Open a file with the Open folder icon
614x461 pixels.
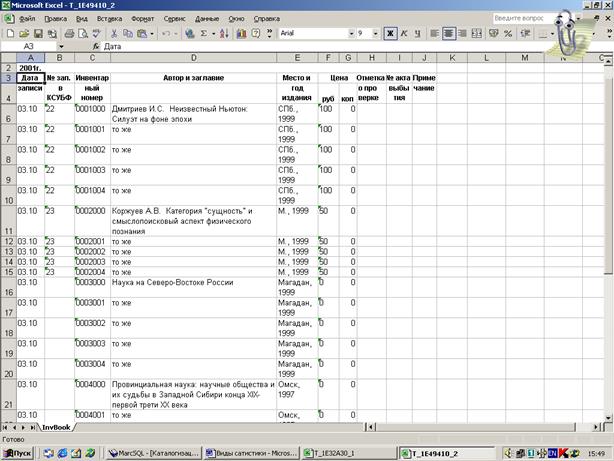21,33
